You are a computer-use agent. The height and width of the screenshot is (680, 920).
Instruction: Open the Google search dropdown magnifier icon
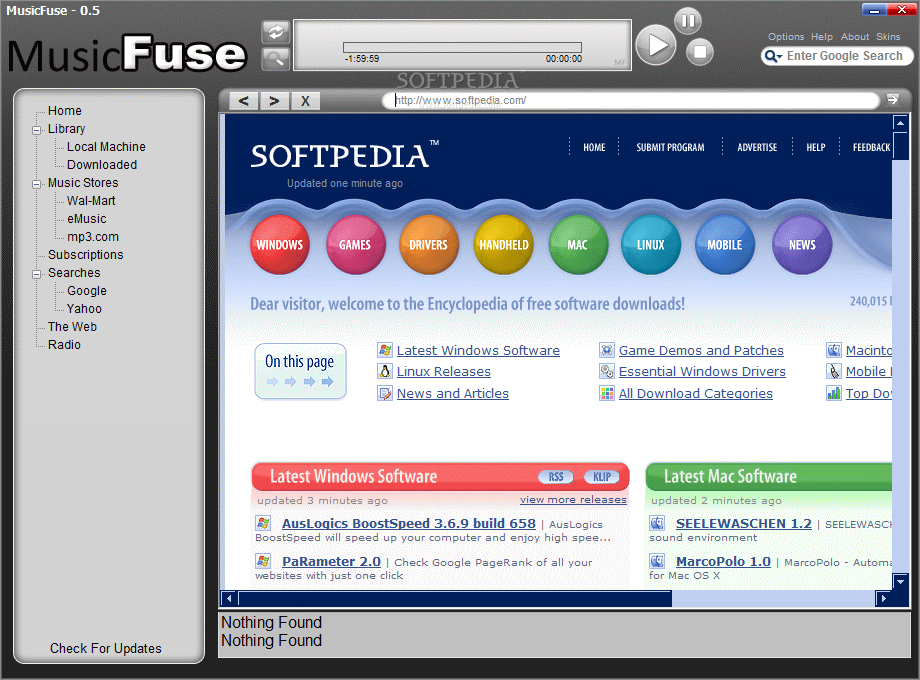[x=773, y=56]
